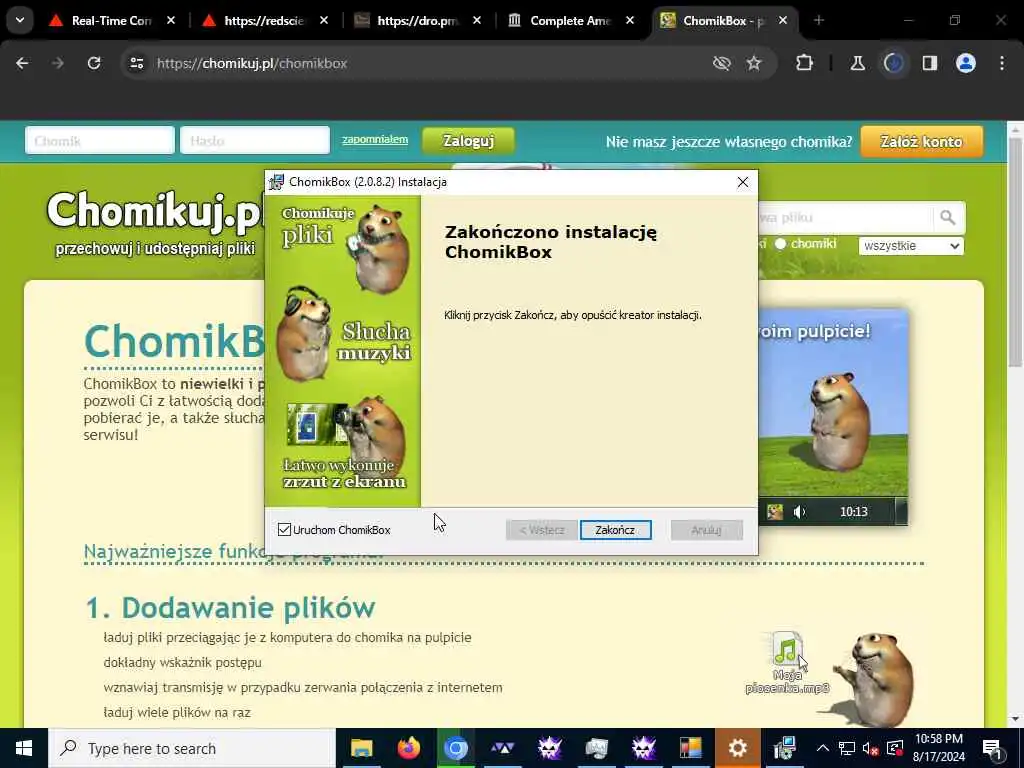
Task: Click the site information icon in address bar
Action: [x=136, y=63]
